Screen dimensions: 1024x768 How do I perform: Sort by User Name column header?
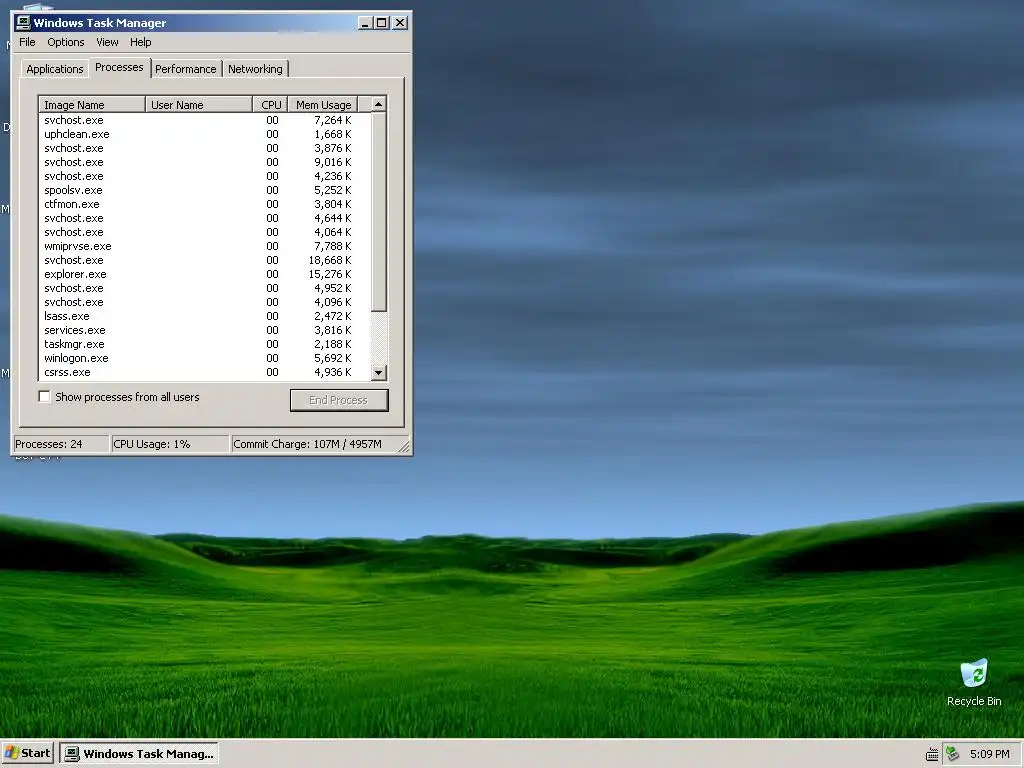point(199,104)
